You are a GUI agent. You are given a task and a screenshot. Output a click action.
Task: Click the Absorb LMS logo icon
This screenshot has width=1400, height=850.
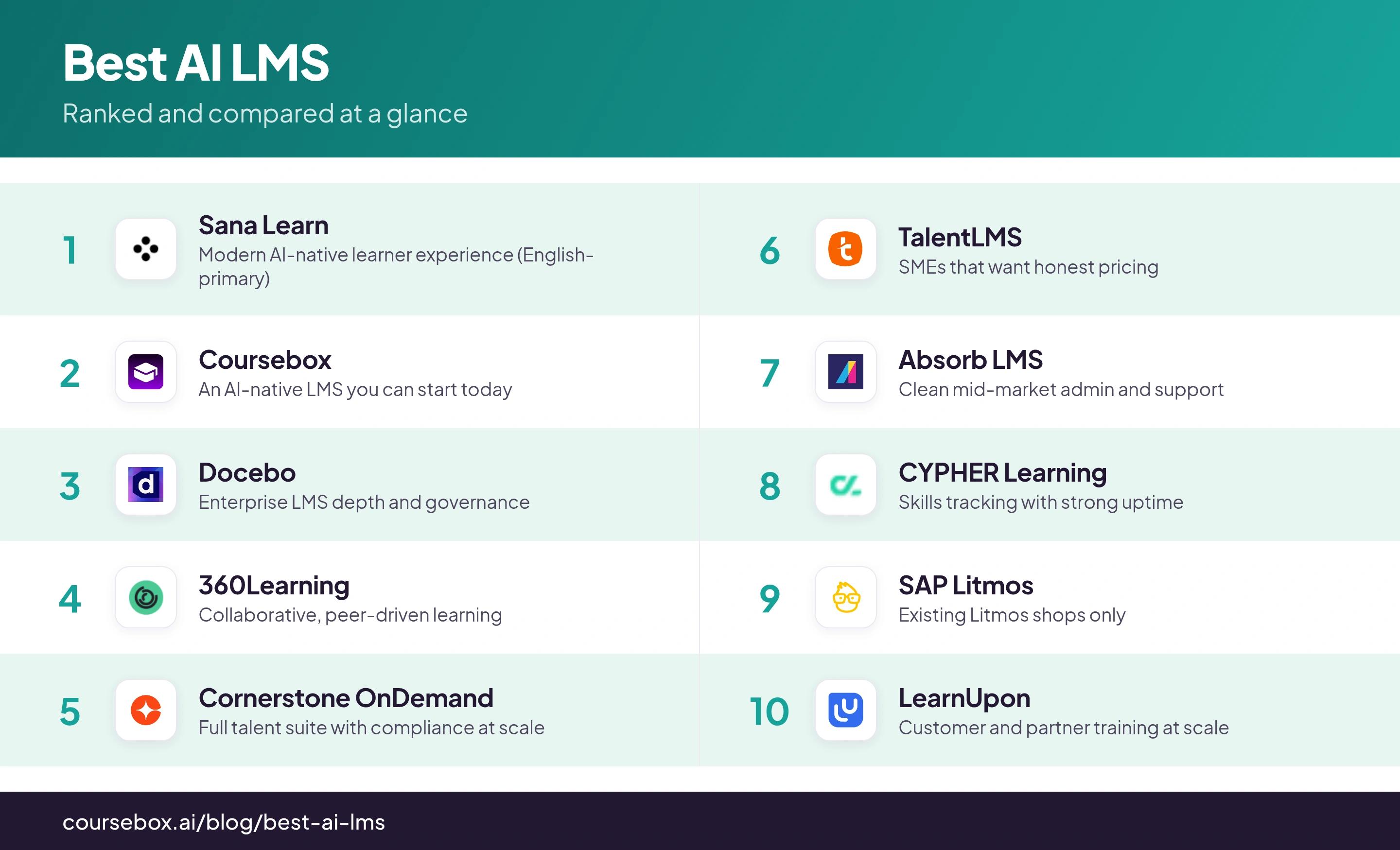click(845, 372)
